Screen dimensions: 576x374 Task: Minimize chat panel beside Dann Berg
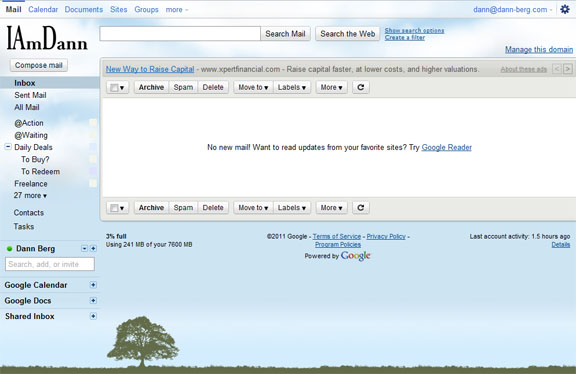coord(84,249)
